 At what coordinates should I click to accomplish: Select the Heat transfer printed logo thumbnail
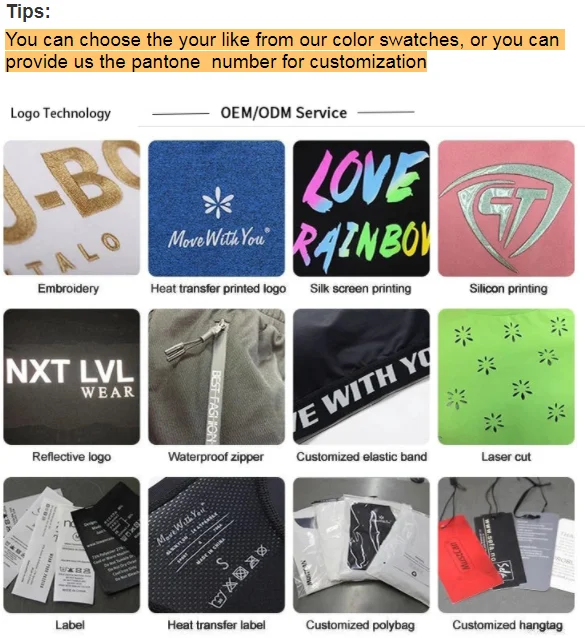pos(216,208)
